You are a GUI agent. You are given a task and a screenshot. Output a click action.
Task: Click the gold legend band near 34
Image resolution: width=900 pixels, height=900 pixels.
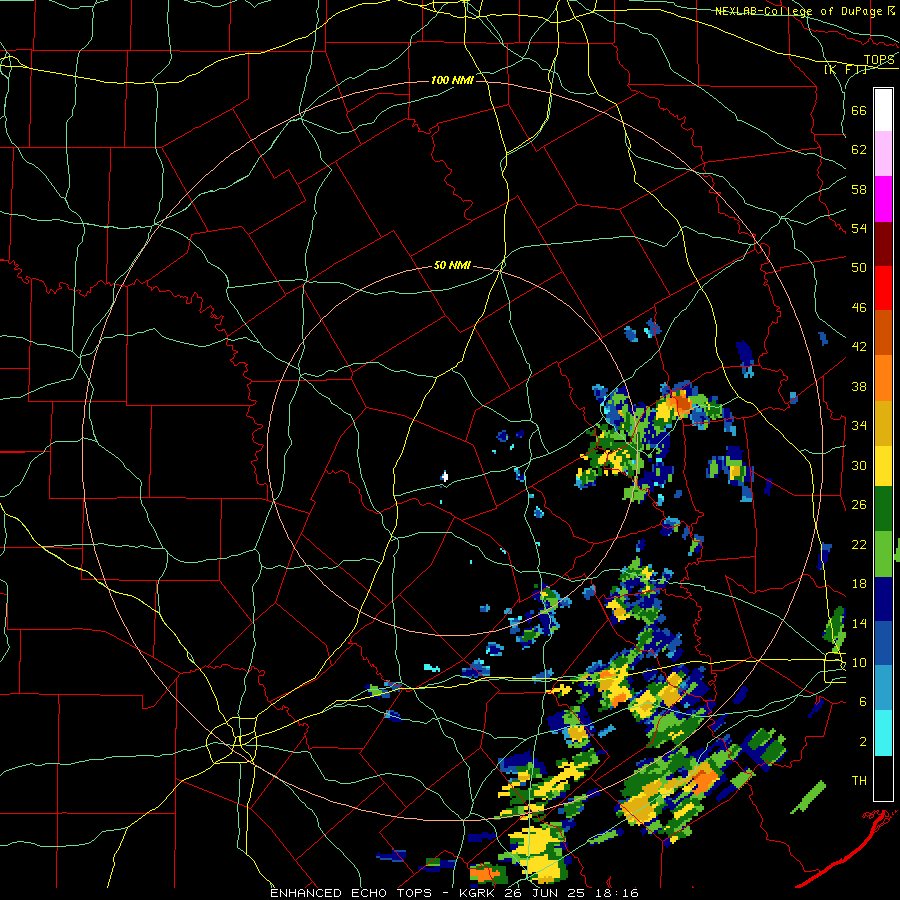[883, 423]
